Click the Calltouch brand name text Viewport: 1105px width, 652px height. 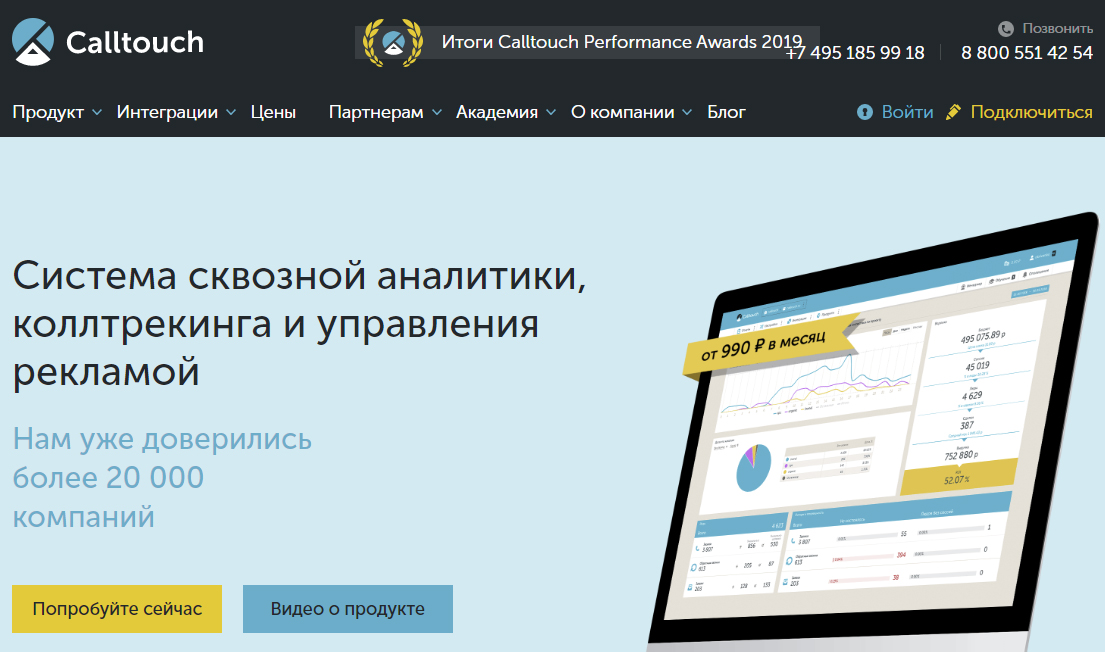135,42
